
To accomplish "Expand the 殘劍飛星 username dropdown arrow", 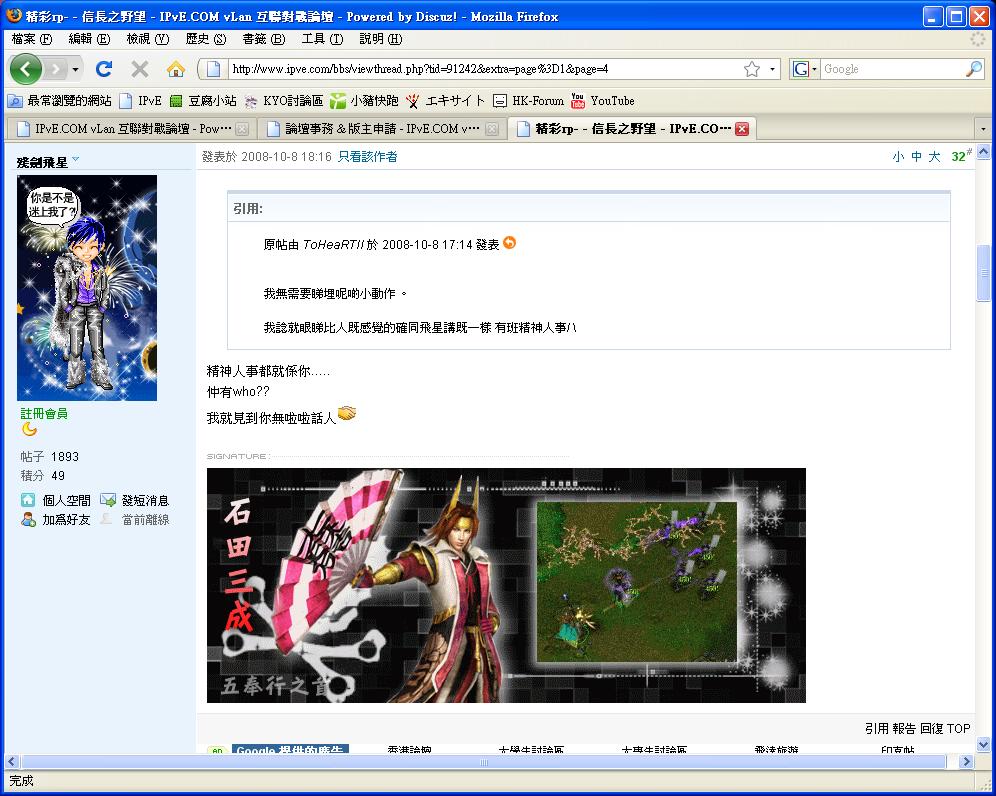I will point(76,160).
